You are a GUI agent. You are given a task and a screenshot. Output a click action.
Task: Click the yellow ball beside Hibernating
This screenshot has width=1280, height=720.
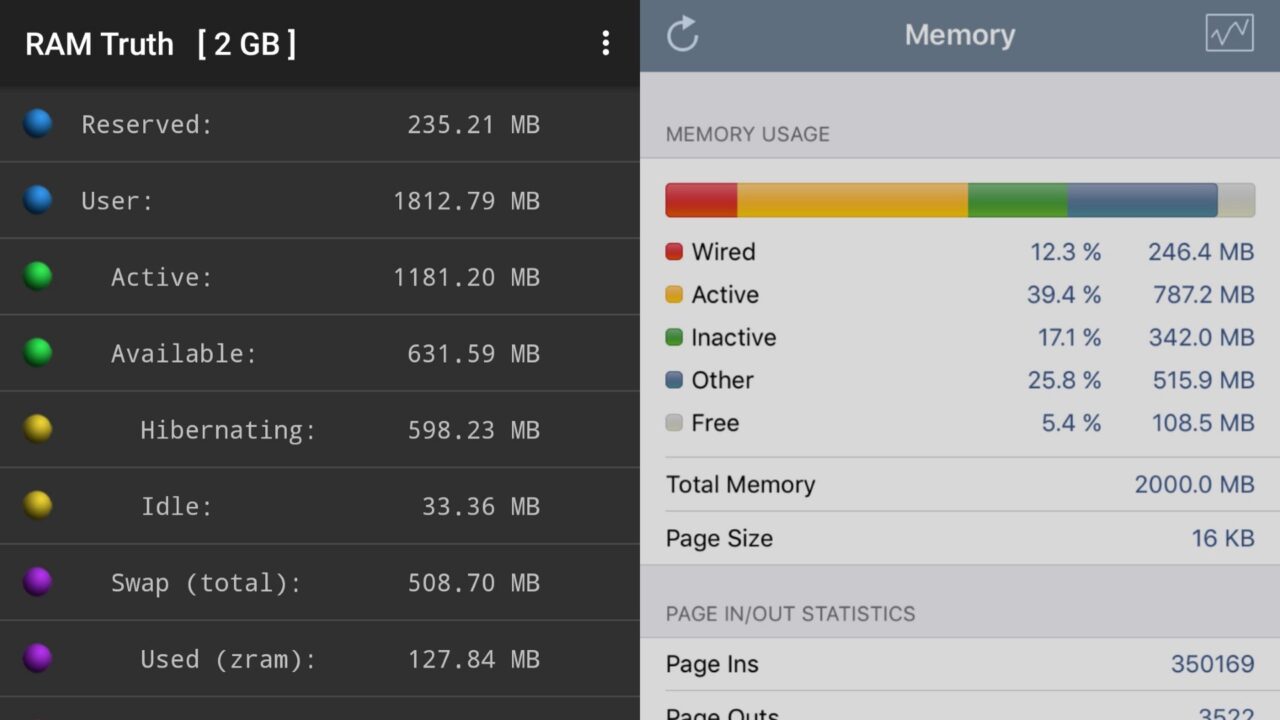pyautogui.click(x=38, y=429)
